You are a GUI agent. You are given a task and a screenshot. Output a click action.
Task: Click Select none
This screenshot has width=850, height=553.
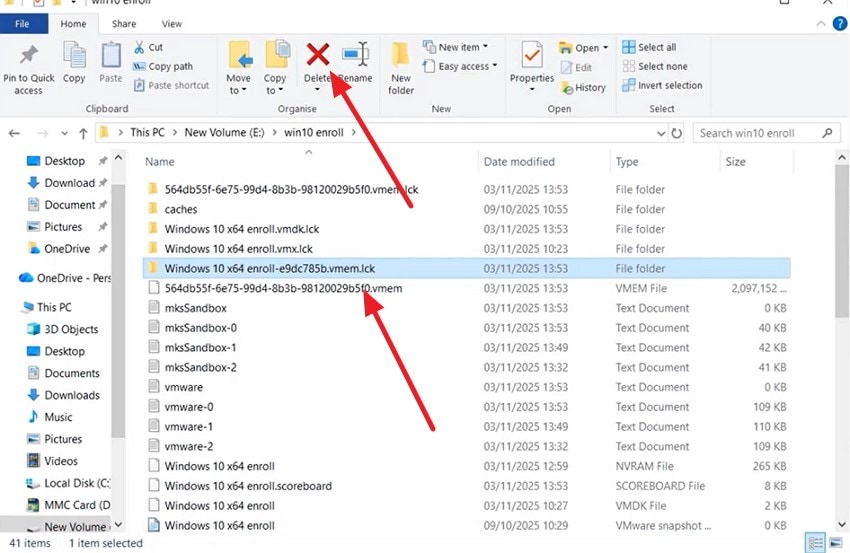click(x=655, y=66)
